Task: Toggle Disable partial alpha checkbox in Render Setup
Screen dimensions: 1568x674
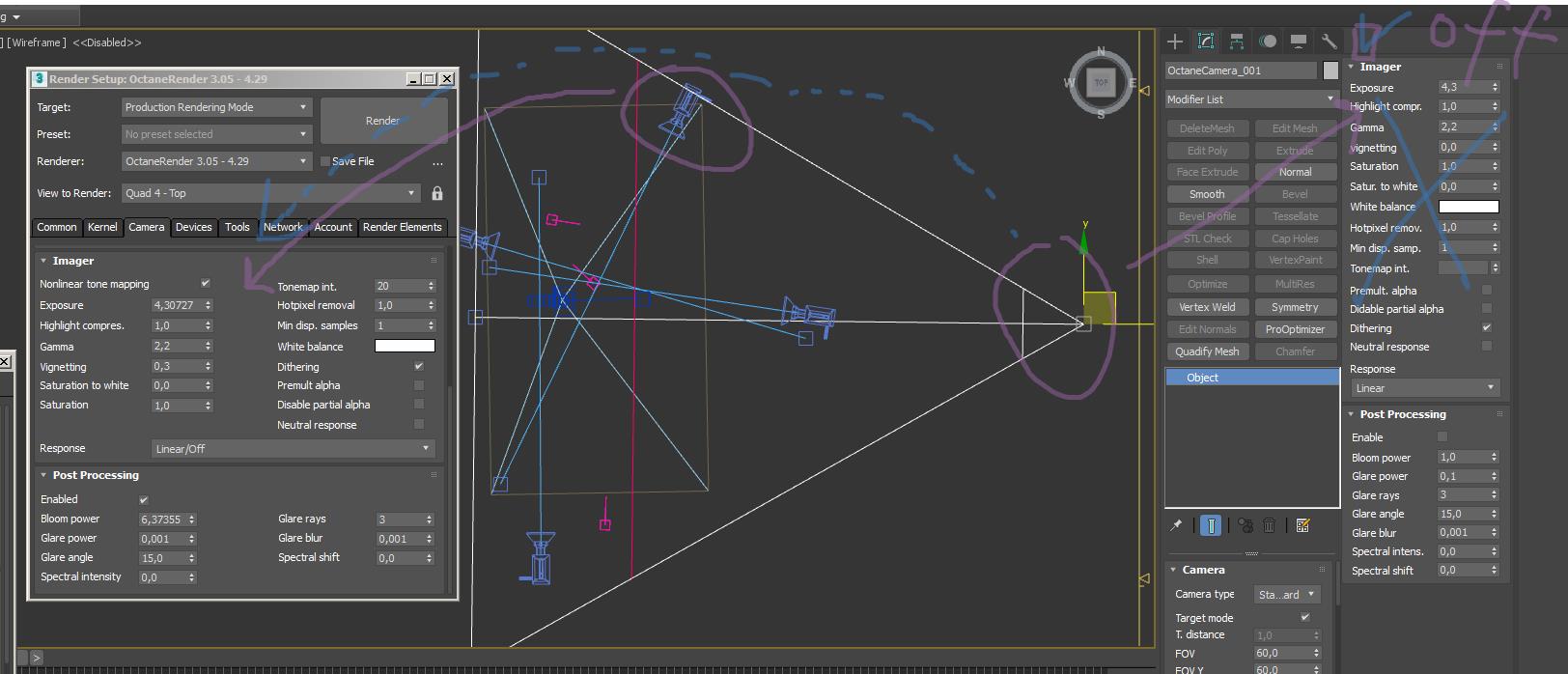Action: coord(419,405)
